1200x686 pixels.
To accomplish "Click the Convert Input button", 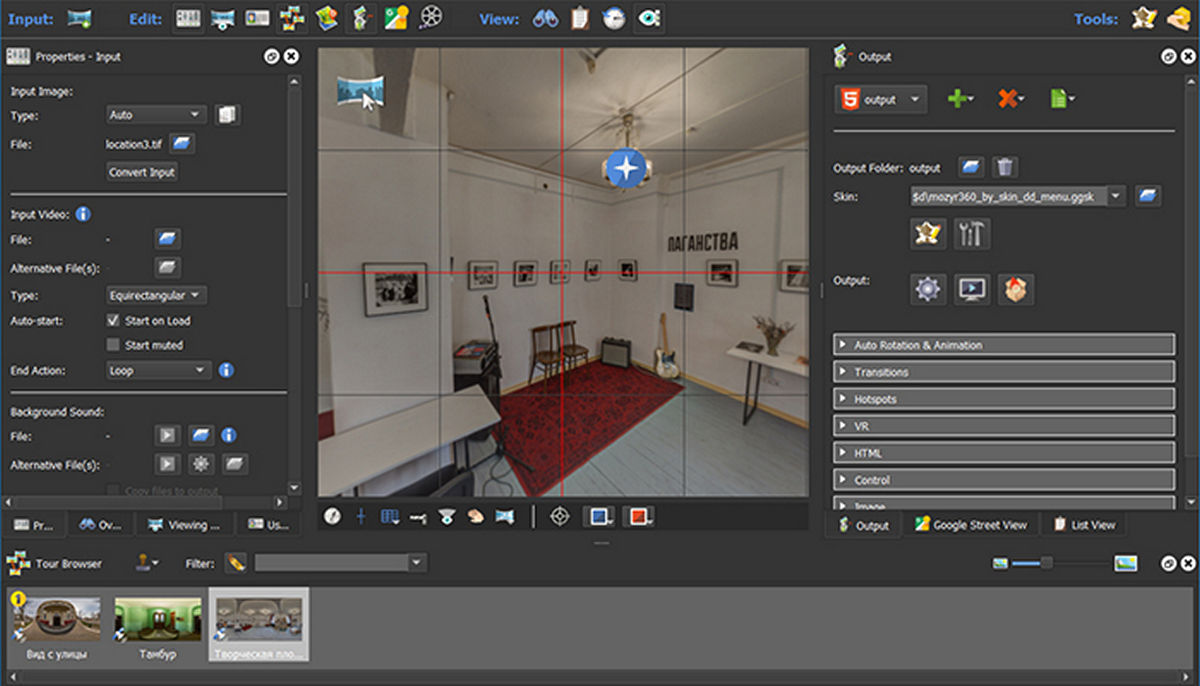I will (142, 172).
